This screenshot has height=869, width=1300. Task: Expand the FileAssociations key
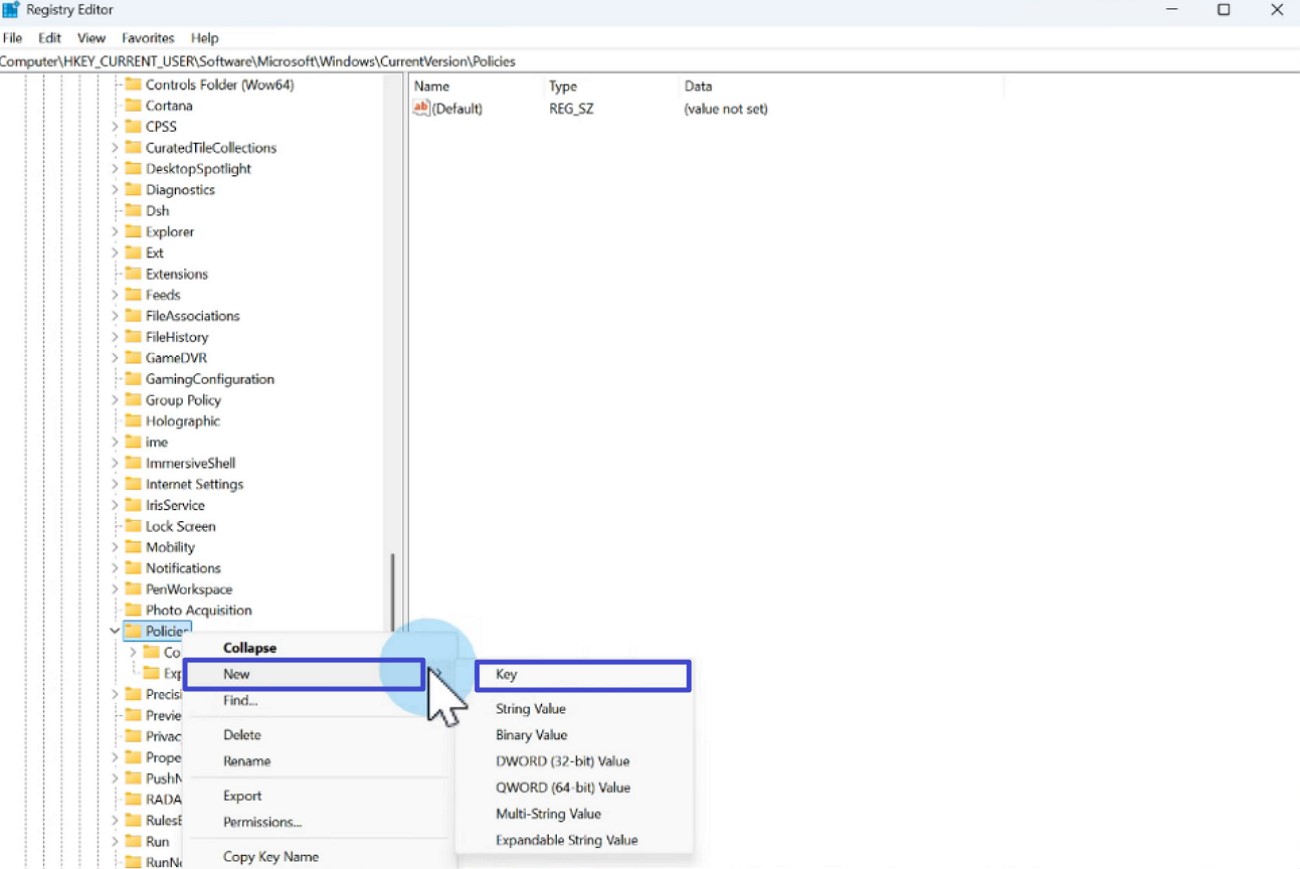[115, 316]
